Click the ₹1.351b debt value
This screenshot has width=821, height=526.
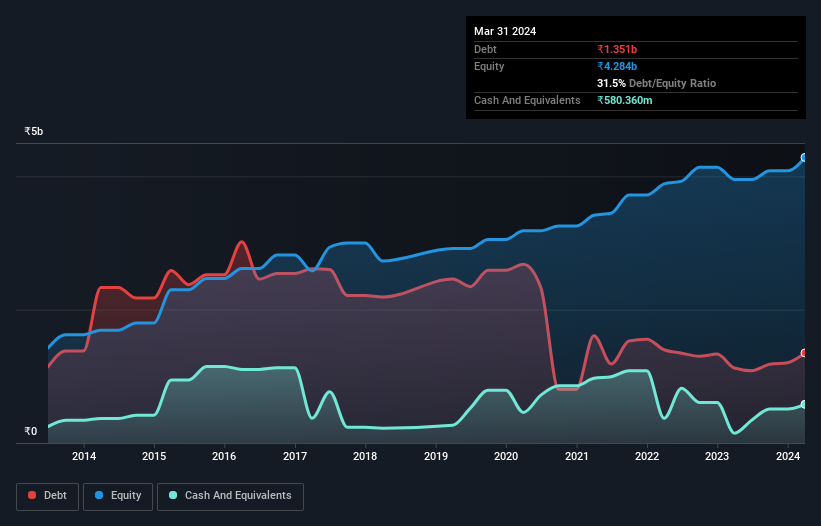pyautogui.click(x=617, y=49)
